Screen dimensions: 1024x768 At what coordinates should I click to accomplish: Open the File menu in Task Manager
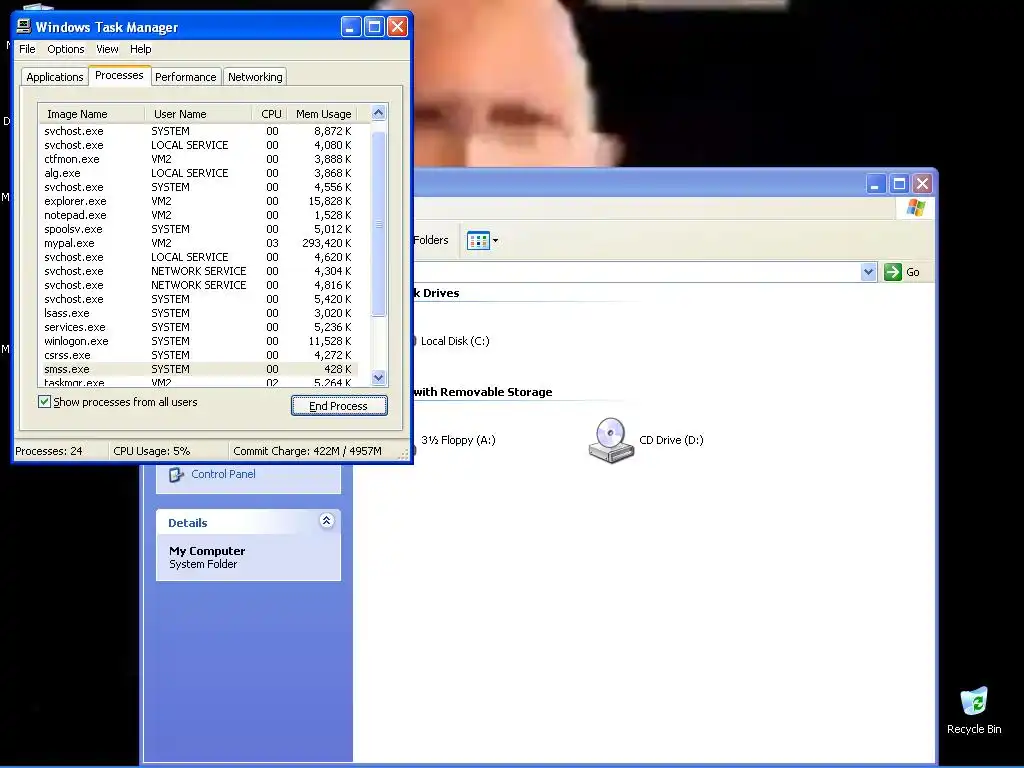tap(27, 49)
